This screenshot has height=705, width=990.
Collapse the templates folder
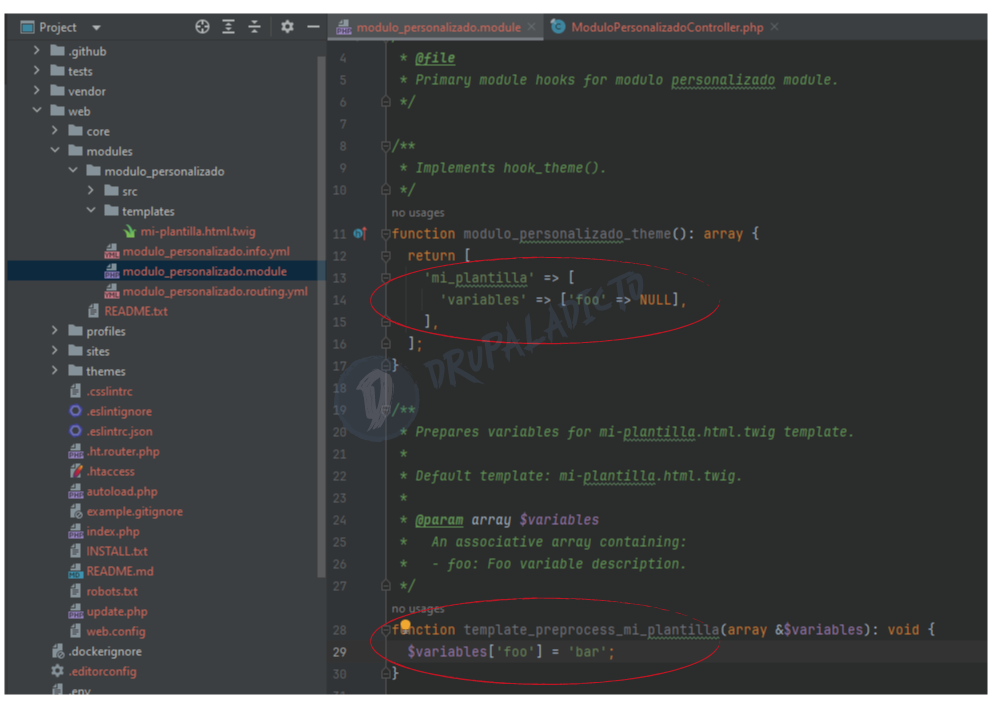[91, 211]
